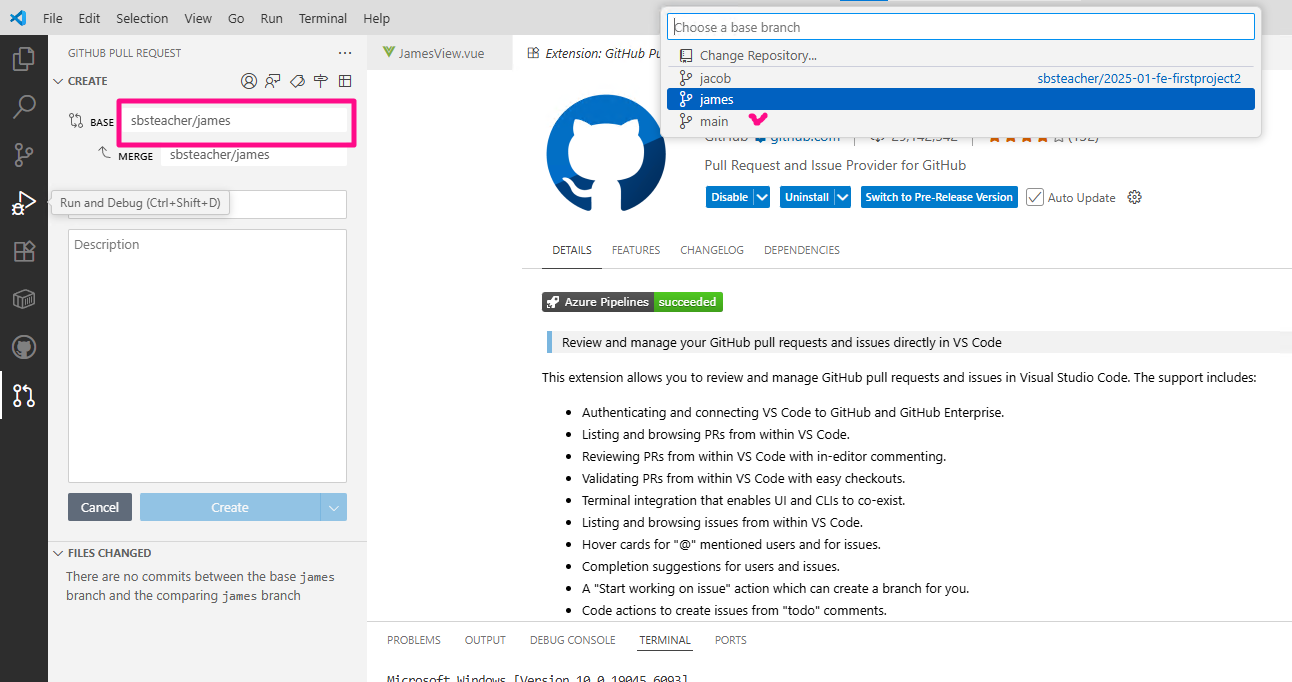Click the BASE branch field sbsteacher/james
Screen dimensions: 1292x682
[x=235, y=120]
